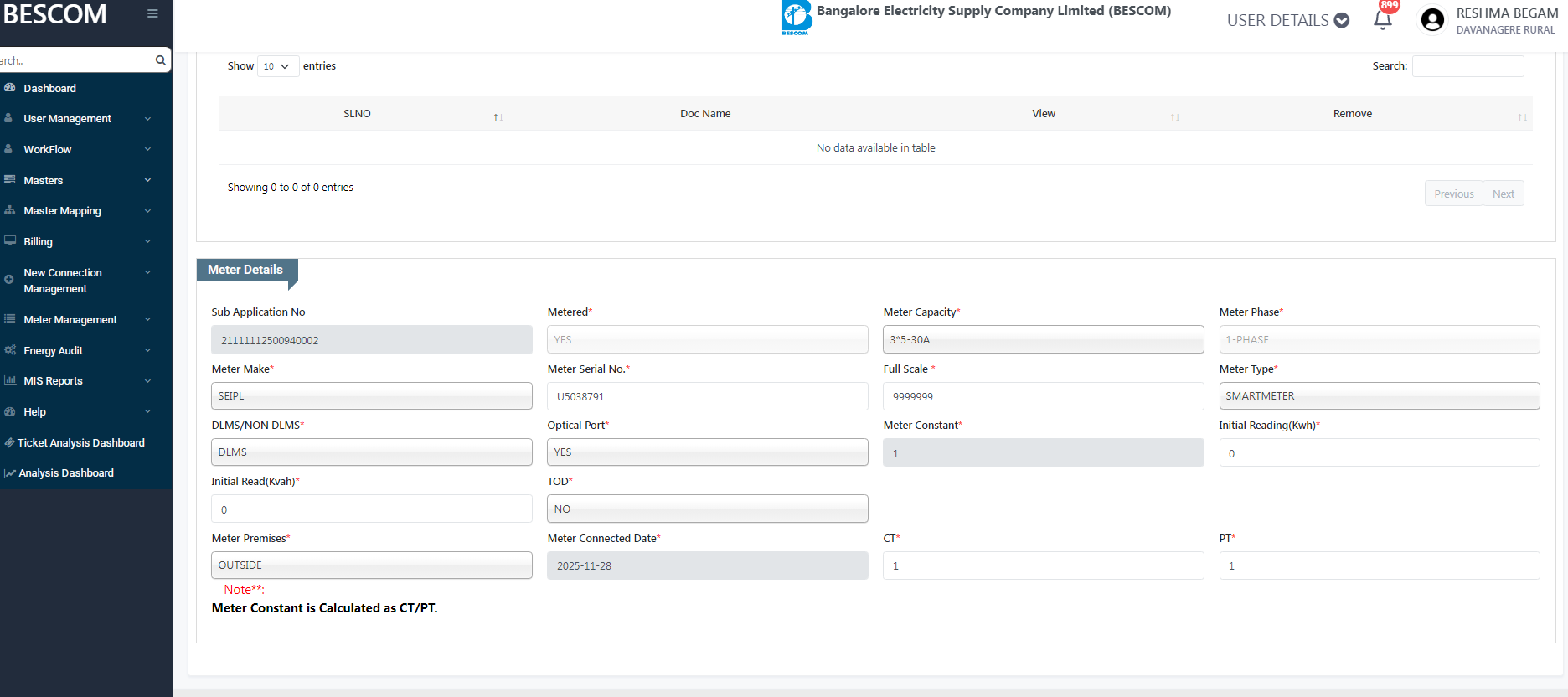Viewport: 1568px width, 697px height.
Task: Click the Previous pagination button
Action: coord(1453,194)
